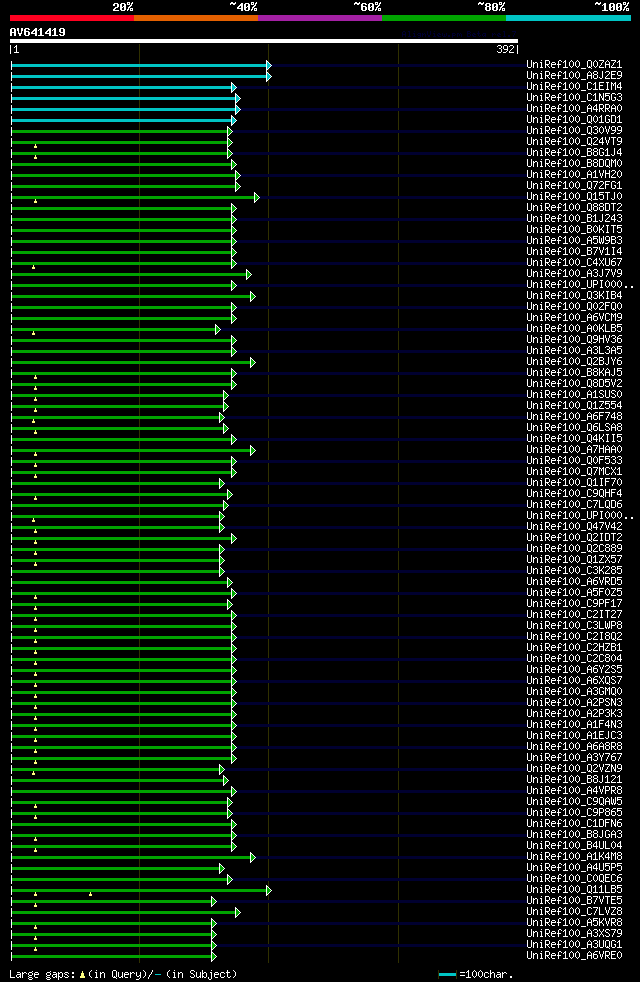Click the red 20% identity legend segment

72,18
